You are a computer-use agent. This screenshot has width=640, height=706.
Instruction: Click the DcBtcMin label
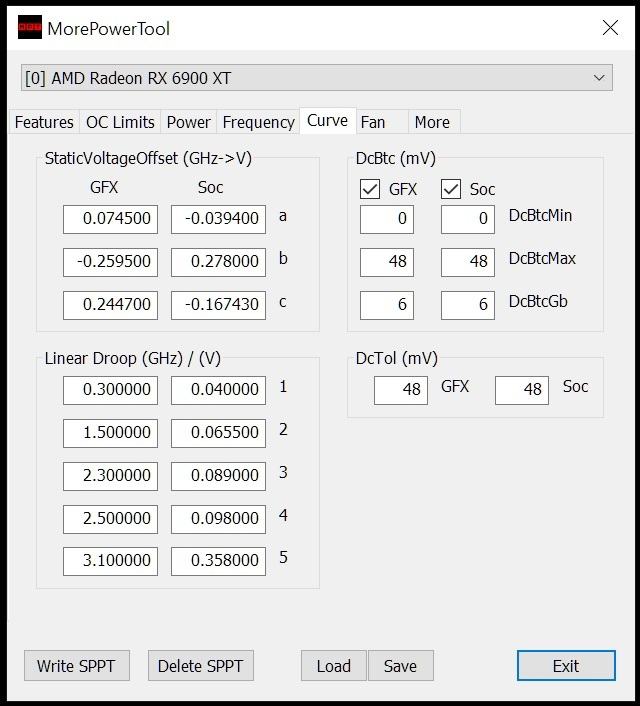point(540,216)
